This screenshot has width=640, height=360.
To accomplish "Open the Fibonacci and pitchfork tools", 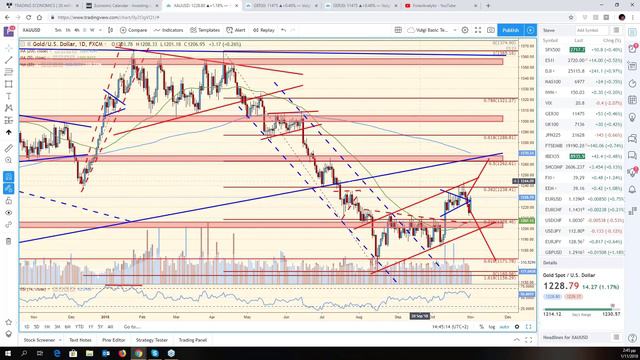I will click(x=9, y=72).
